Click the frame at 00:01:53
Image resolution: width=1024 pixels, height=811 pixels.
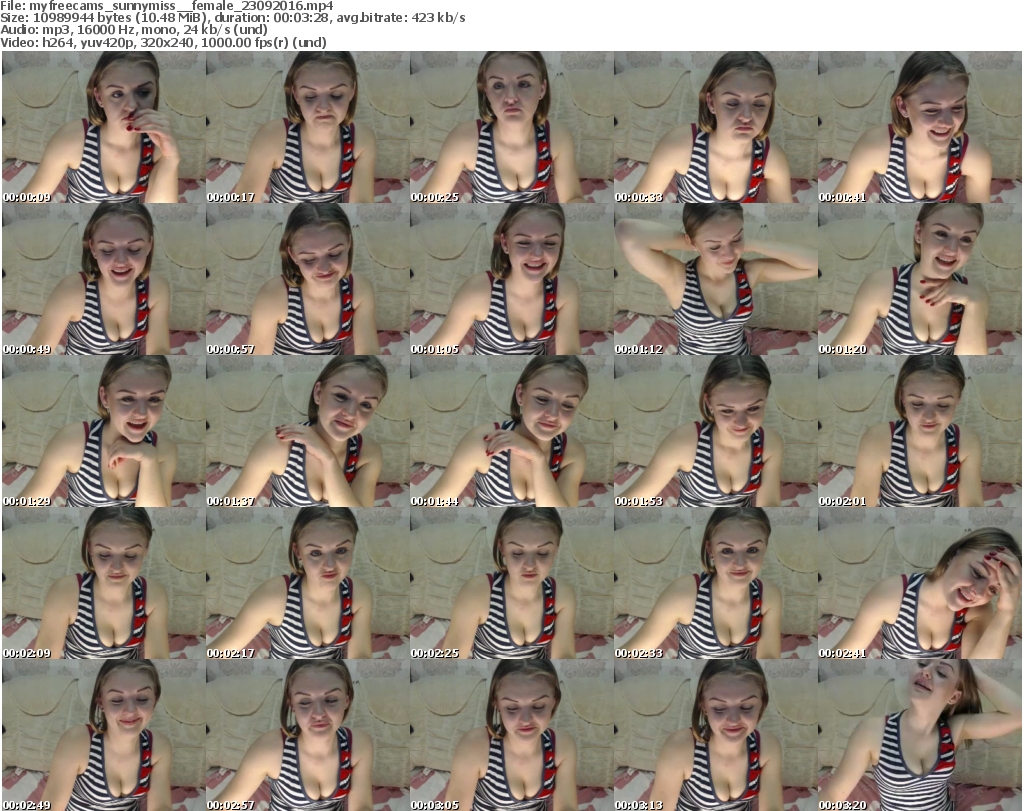(716, 432)
